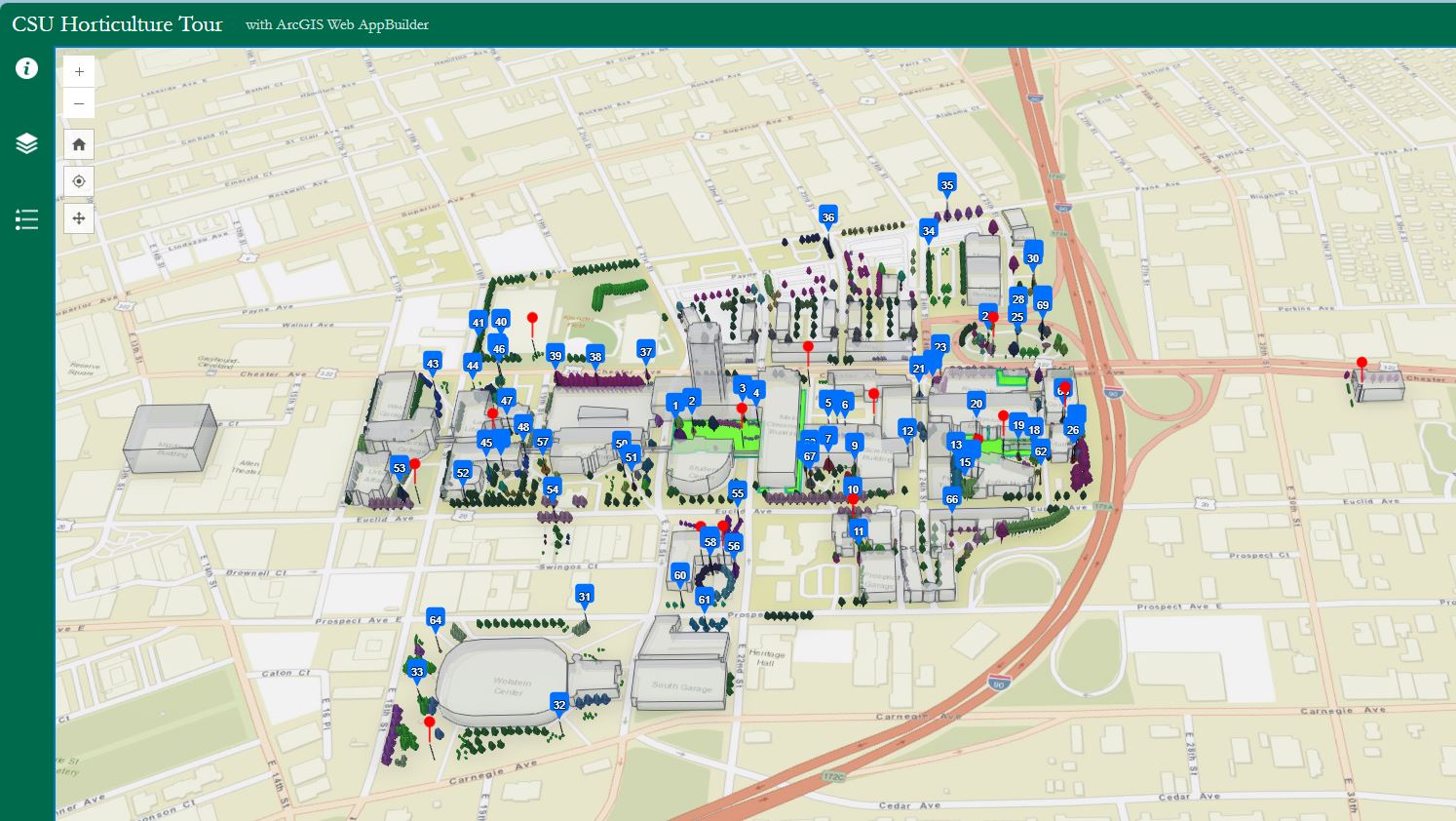Click blue marker labeled 31
This screenshot has width=1456, height=821.
point(584,598)
